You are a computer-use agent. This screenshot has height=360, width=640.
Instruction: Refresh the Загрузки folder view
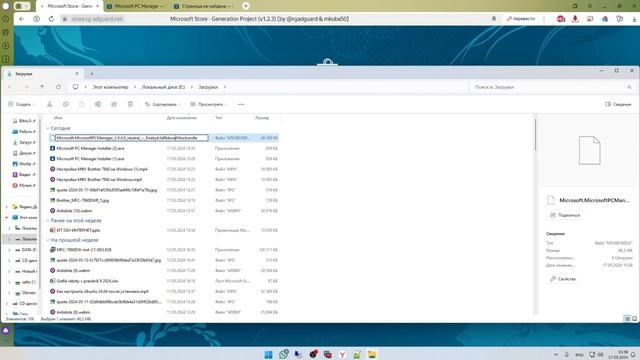[x=58, y=87]
